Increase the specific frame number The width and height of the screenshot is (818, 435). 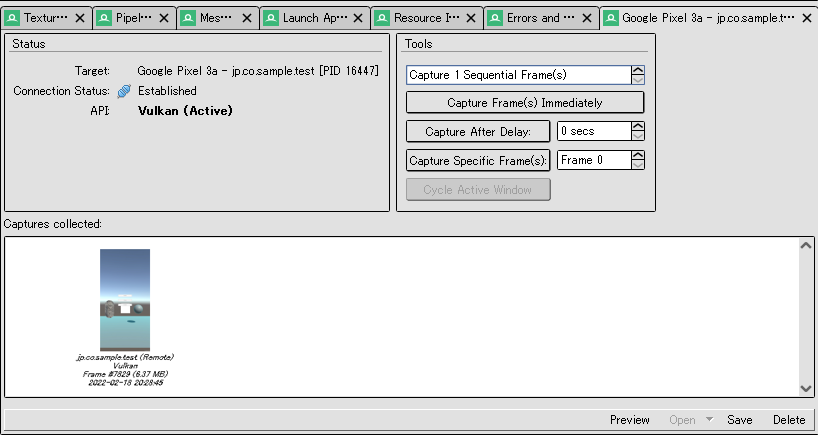pyautogui.click(x=638, y=156)
